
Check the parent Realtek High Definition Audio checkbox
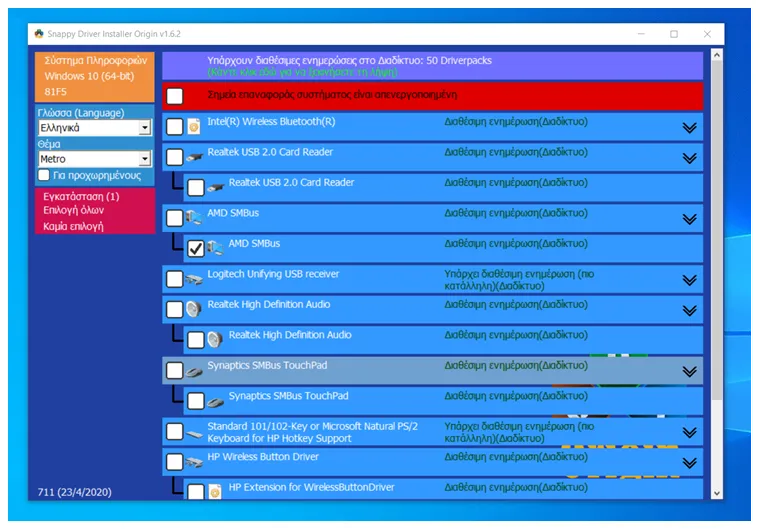174,309
